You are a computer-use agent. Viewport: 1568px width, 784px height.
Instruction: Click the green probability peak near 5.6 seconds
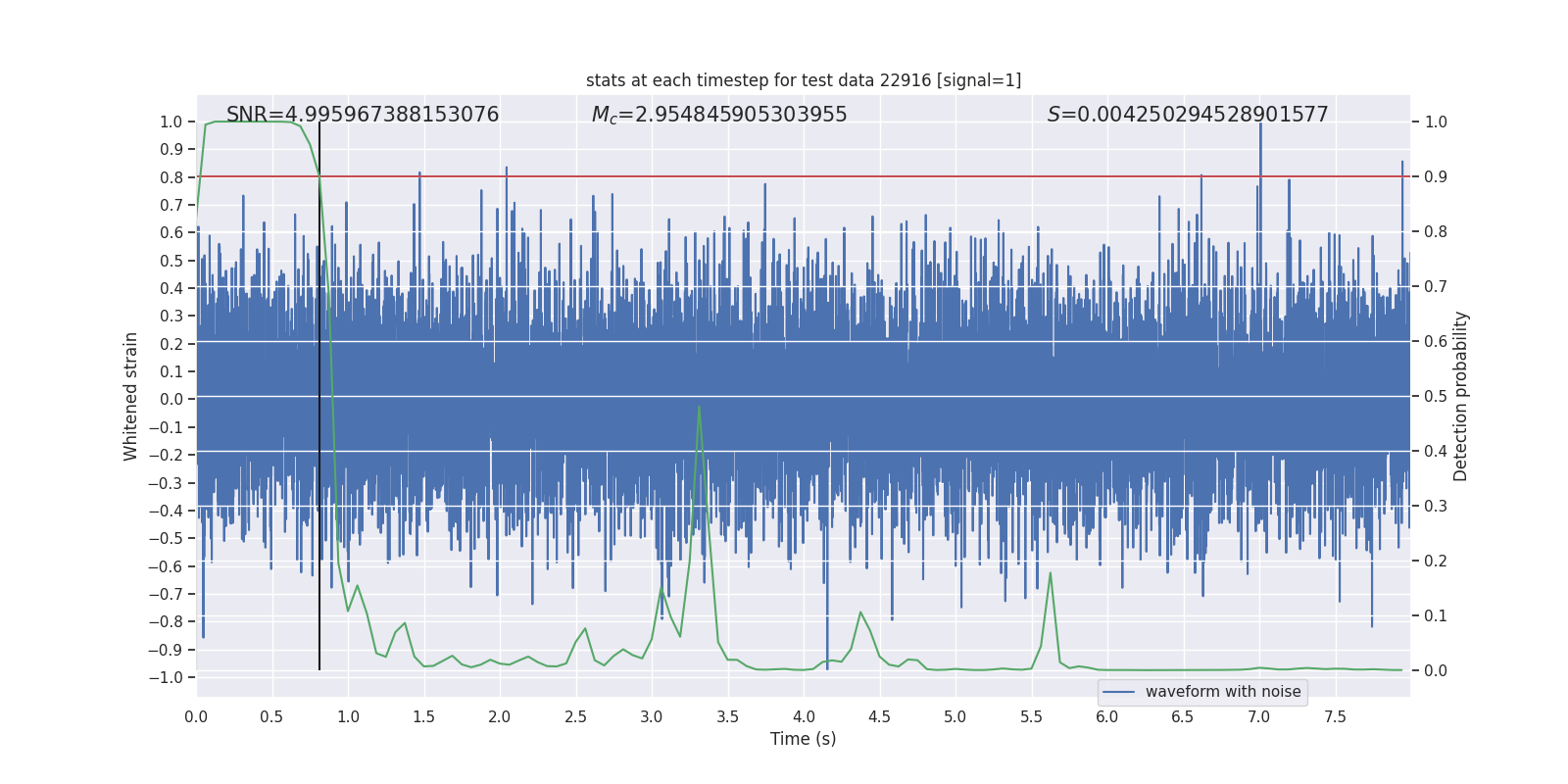pos(1050,573)
